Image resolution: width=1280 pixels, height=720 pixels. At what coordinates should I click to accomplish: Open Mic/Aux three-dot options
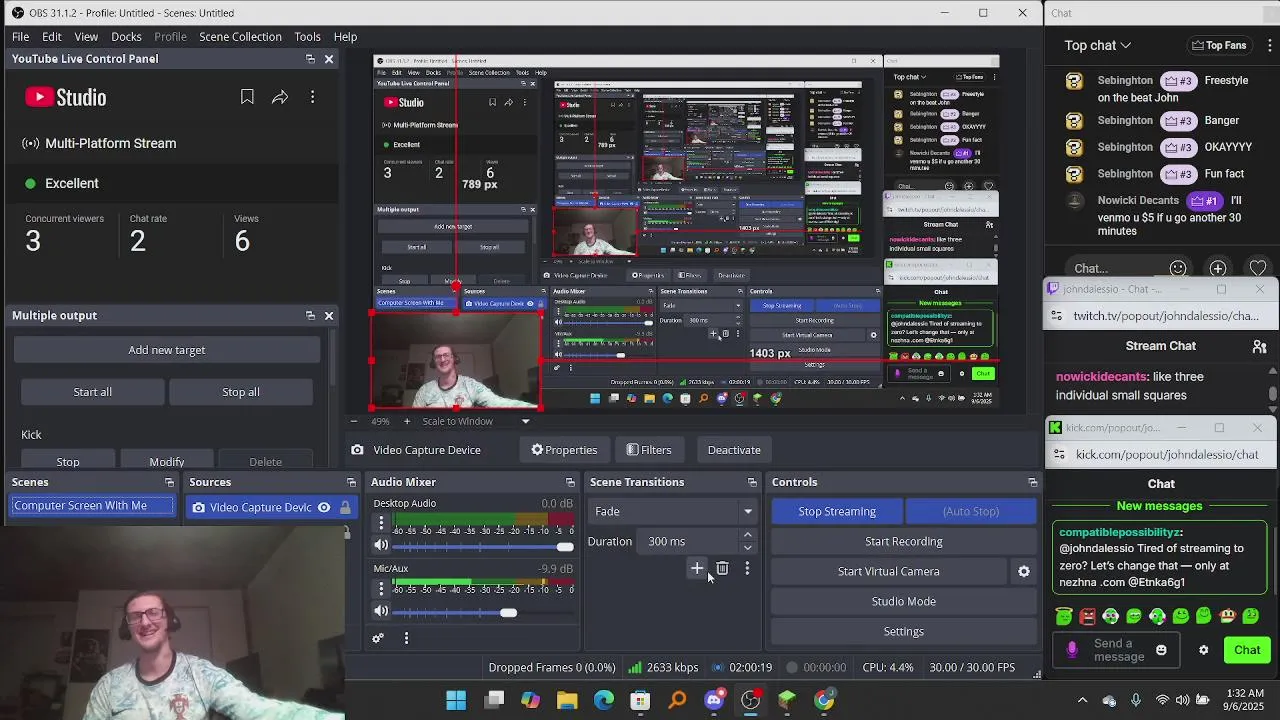click(381, 588)
